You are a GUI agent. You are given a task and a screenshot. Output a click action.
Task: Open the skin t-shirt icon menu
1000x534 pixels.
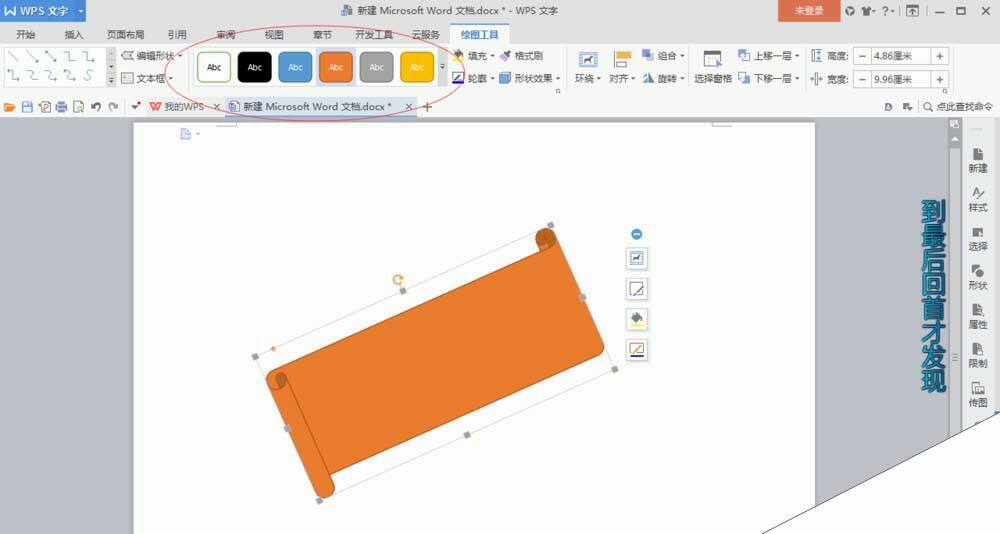click(x=867, y=11)
